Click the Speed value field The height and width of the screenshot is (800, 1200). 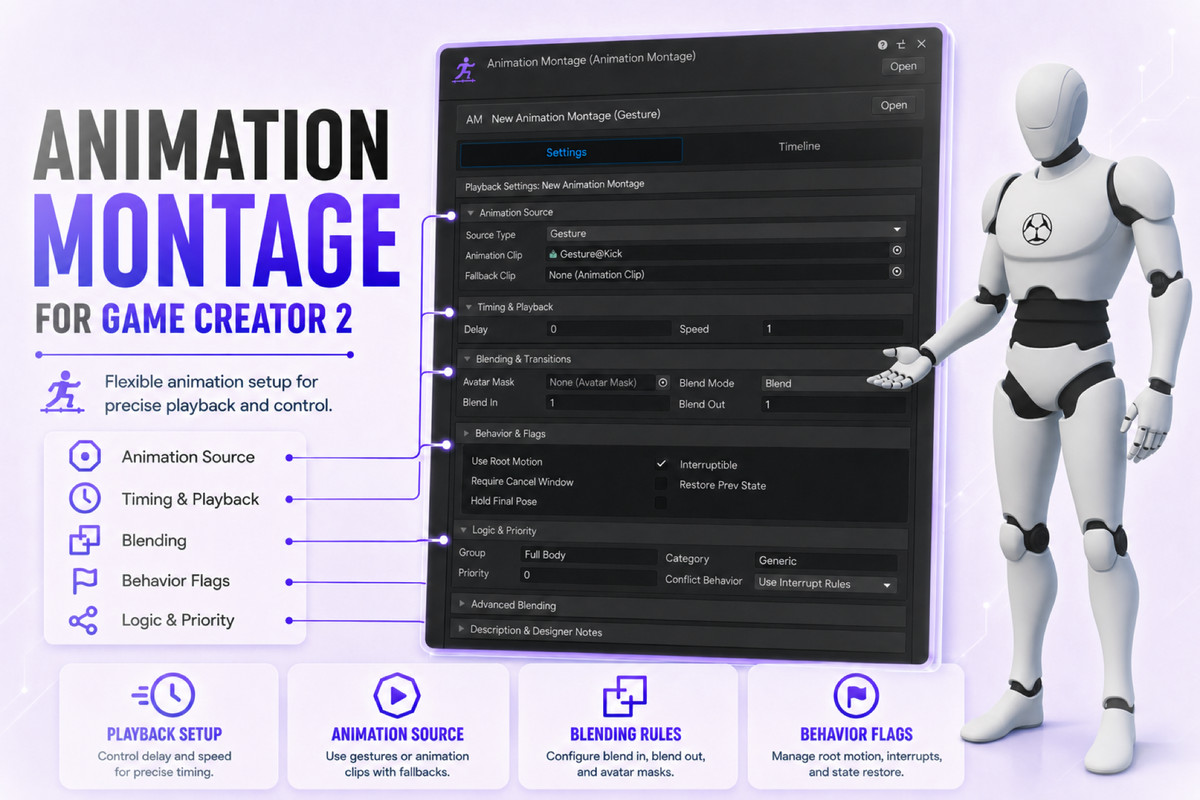(832, 328)
